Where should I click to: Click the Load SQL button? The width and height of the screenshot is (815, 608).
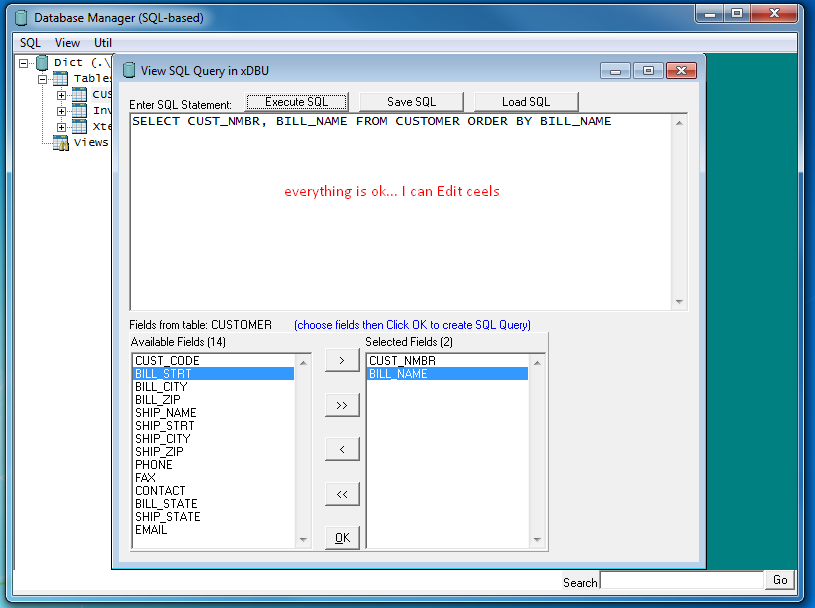(526, 102)
